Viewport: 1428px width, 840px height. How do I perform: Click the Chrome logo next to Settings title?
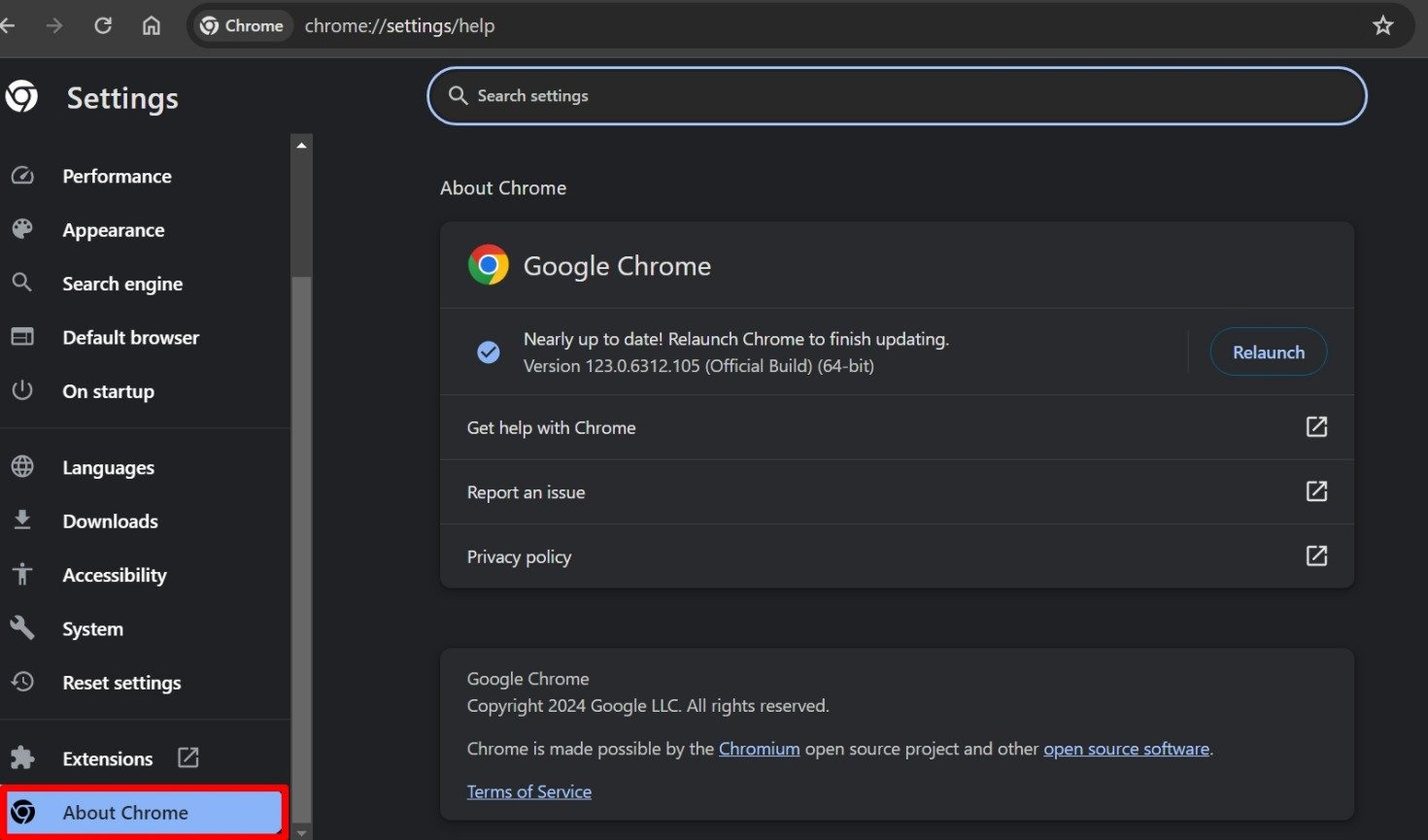[21, 96]
